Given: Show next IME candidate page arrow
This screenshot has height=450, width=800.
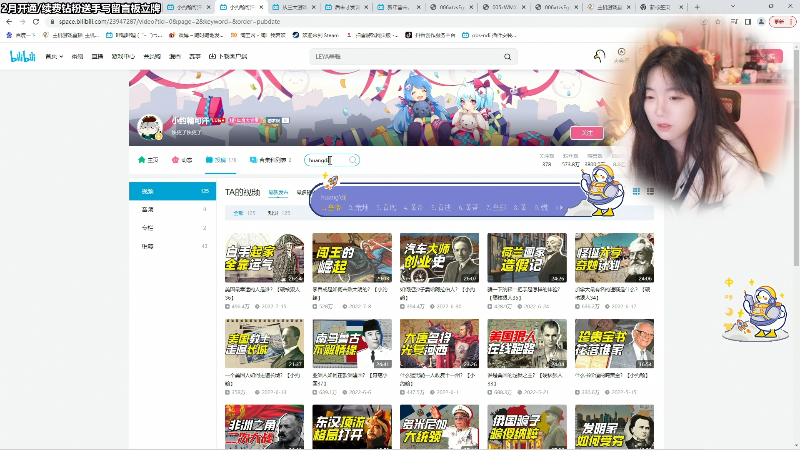Looking at the screenshot, I should point(560,208).
